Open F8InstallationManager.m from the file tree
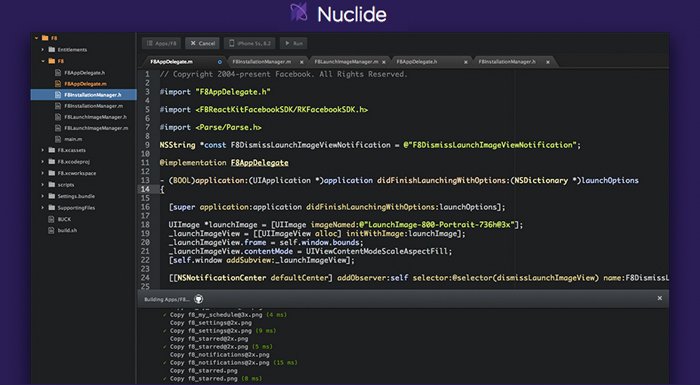Viewport: 700px width, 385px height. 93,106
